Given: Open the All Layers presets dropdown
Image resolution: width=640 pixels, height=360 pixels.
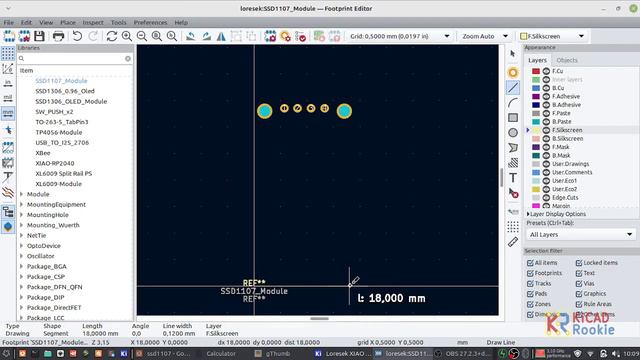Looking at the screenshot, I should tap(580, 235).
